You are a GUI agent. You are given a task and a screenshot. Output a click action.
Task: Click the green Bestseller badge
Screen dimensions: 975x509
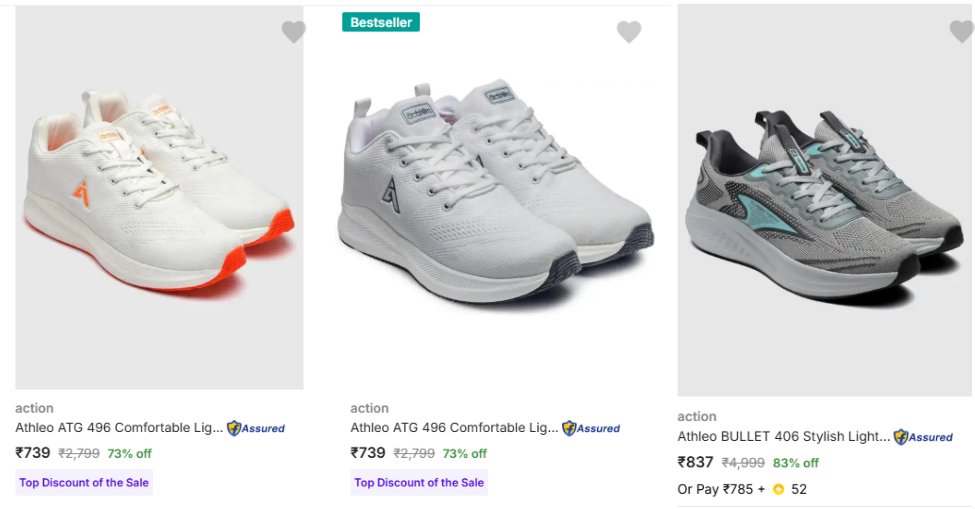tap(381, 22)
